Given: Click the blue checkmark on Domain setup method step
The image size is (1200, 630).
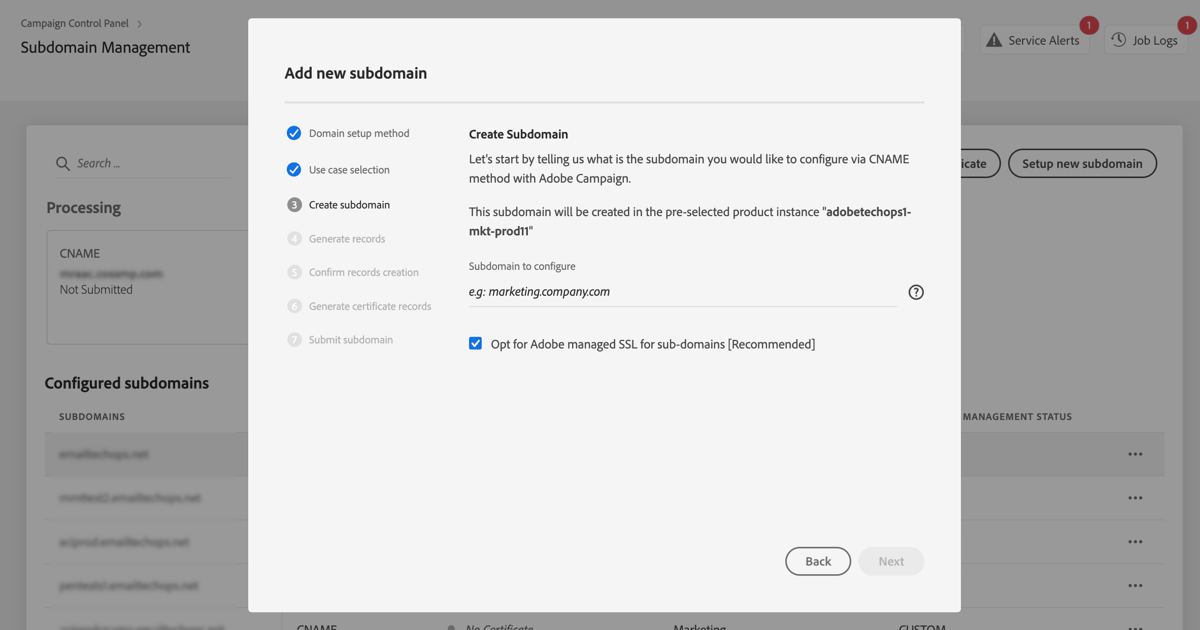Looking at the screenshot, I should point(293,132).
